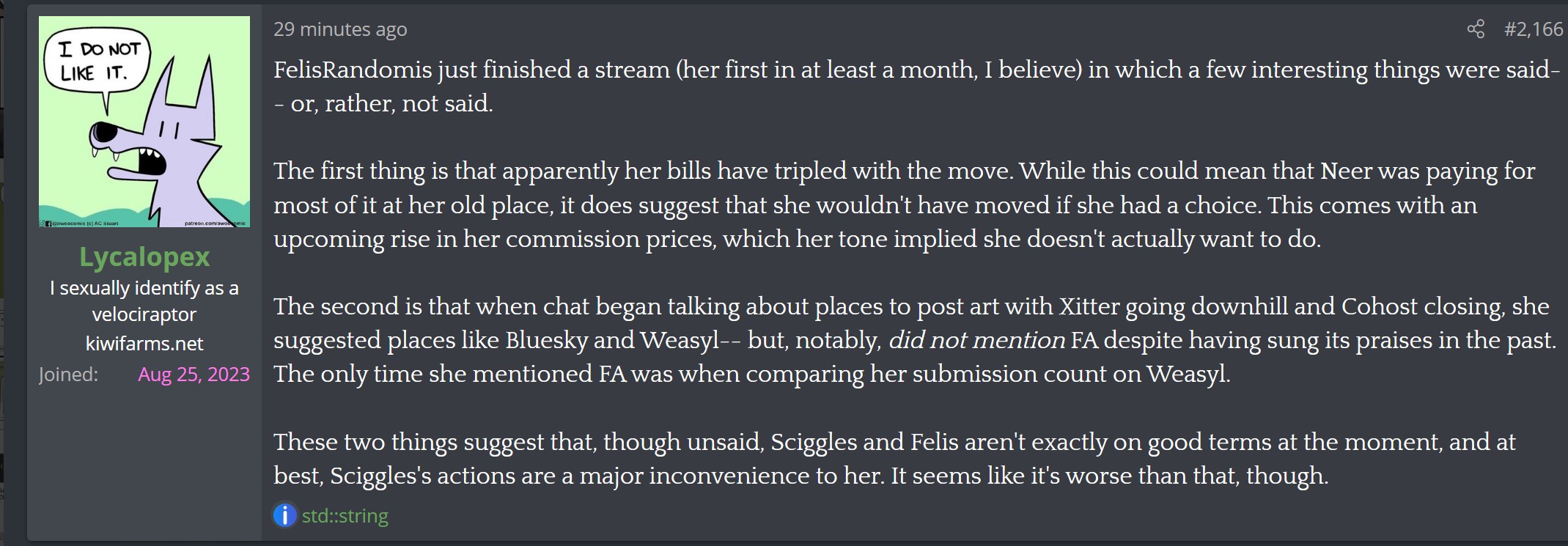This screenshot has width=1568, height=546.
Task: Click the purple wolf character in avatar
Action: coord(158,143)
